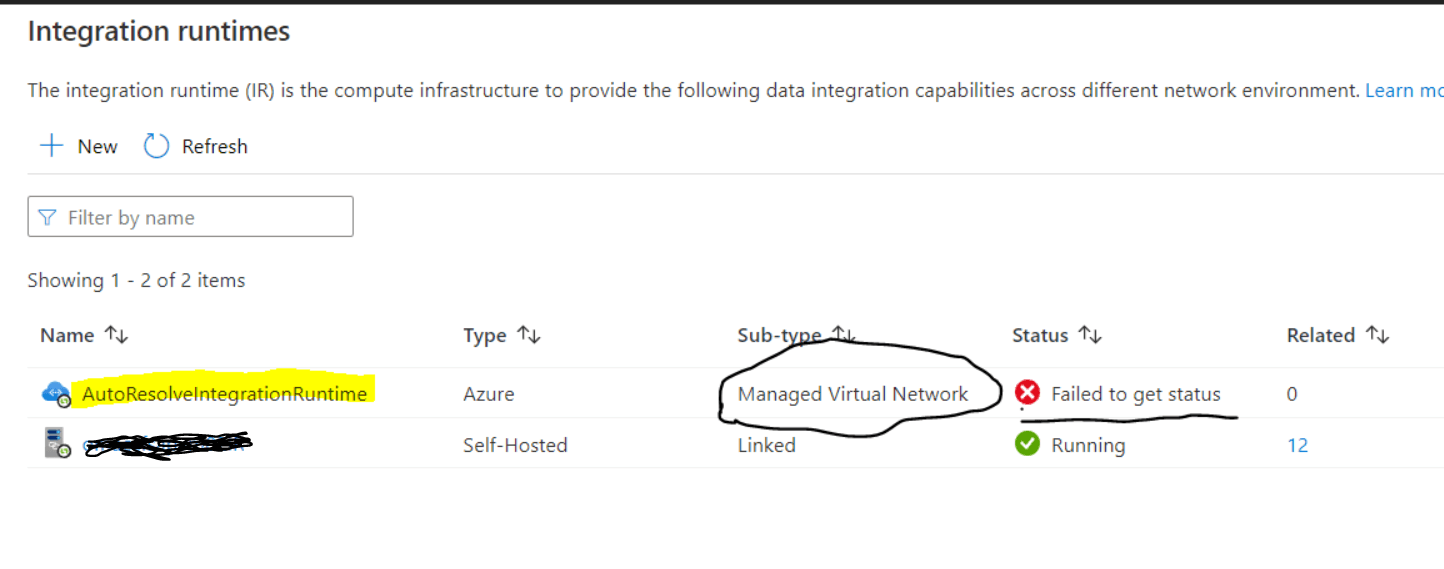
Task: Open the AutoResolveIntegrationRuntime entry
Action: (224, 394)
